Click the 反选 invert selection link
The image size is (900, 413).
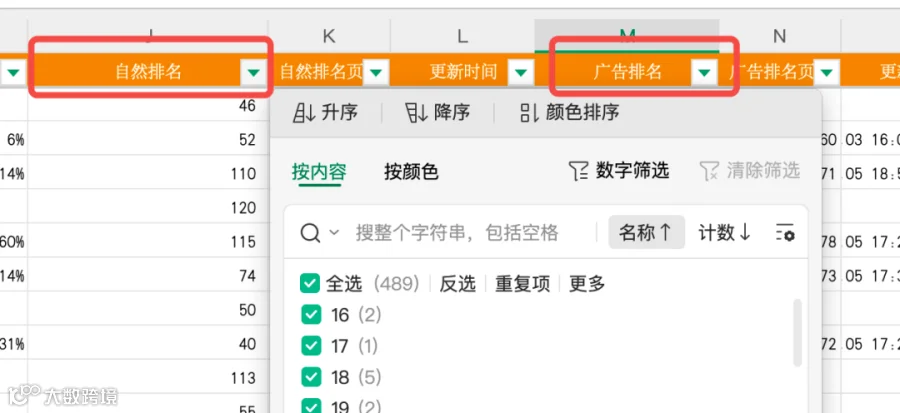pyautogui.click(x=457, y=283)
